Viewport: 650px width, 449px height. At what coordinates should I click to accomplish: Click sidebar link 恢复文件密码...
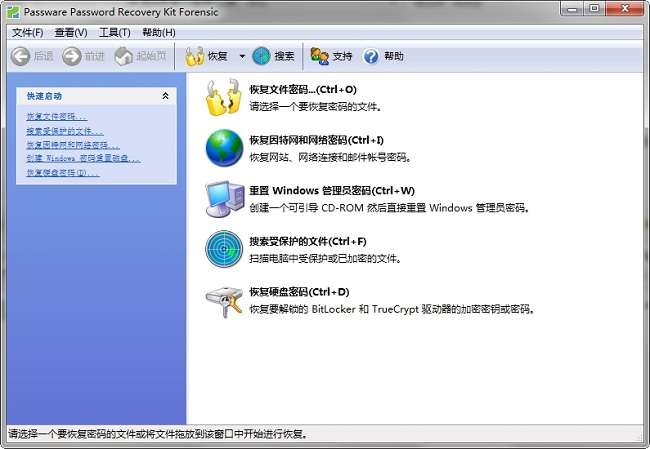click(57, 116)
